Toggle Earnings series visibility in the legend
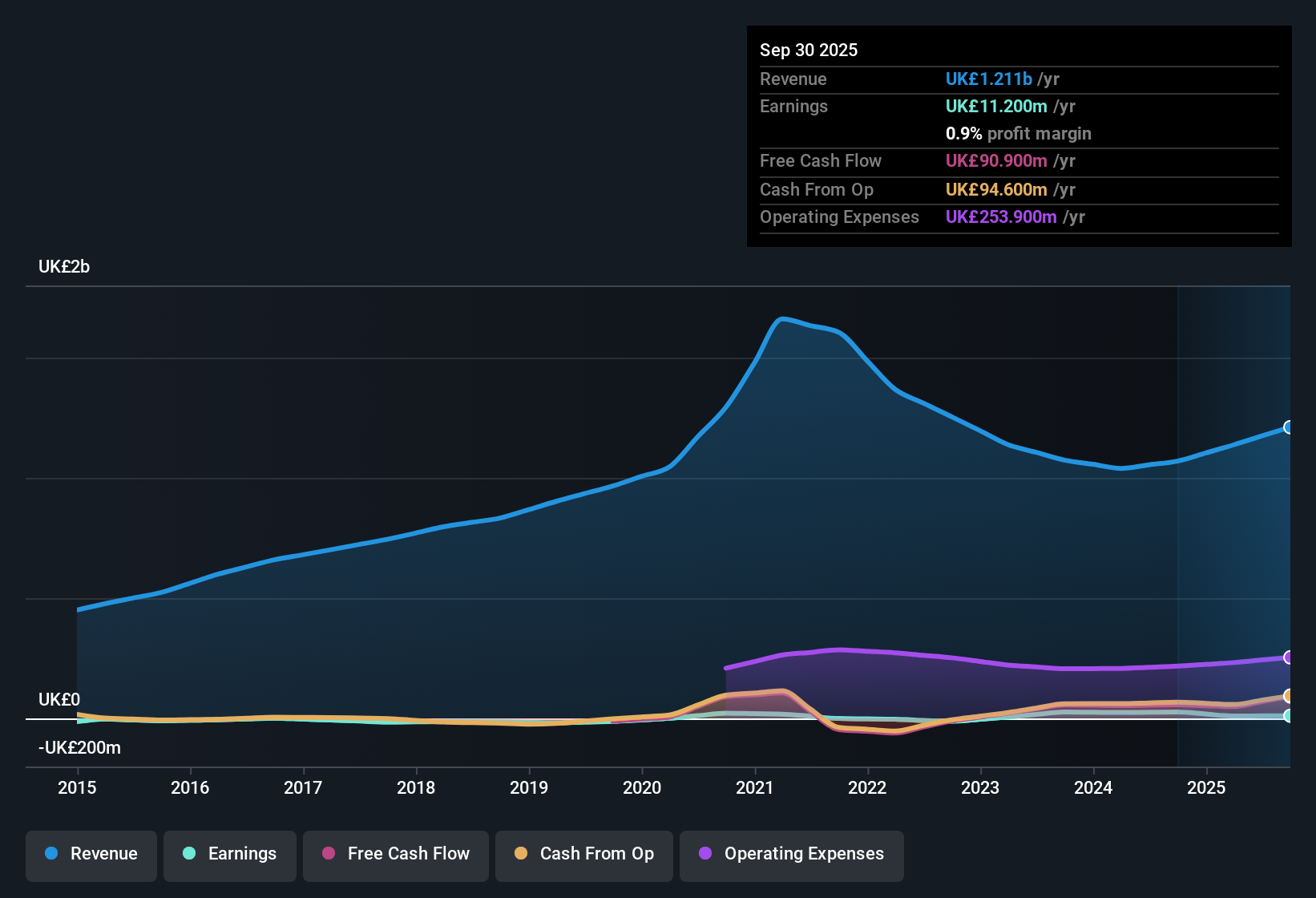This screenshot has width=1316, height=898. coord(229,854)
